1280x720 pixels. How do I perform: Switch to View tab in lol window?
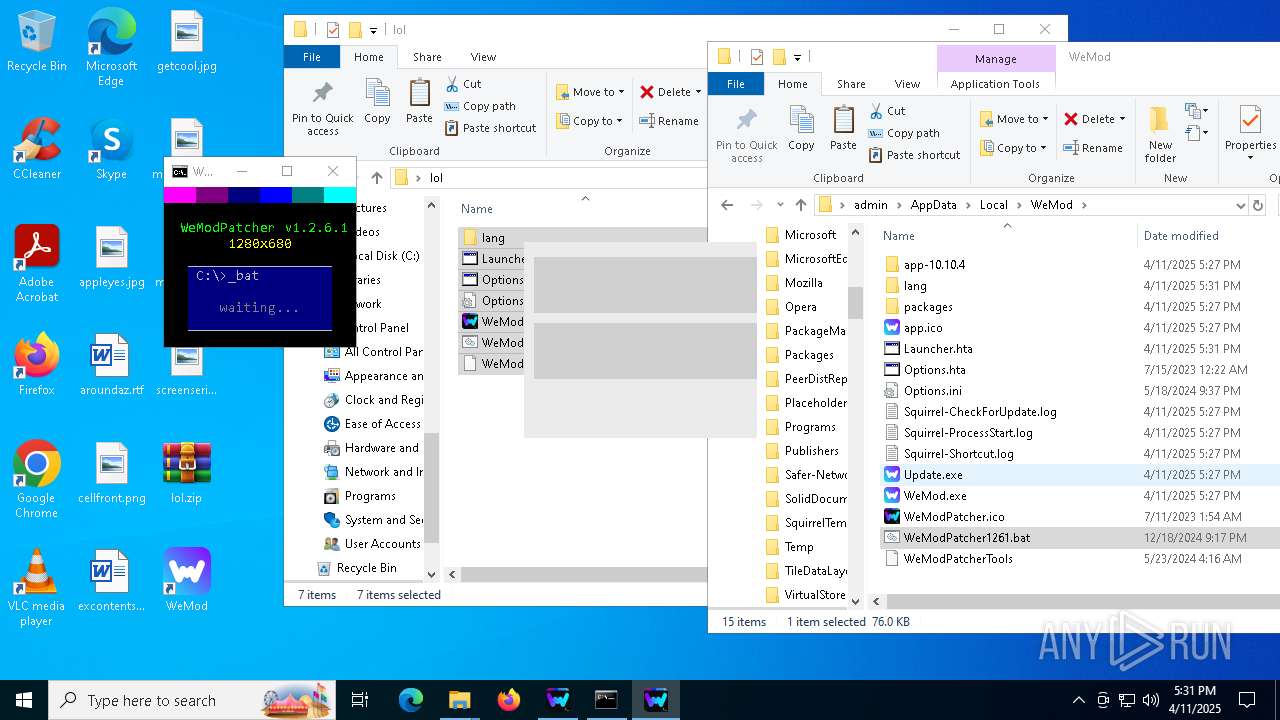pyautogui.click(x=483, y=57)
